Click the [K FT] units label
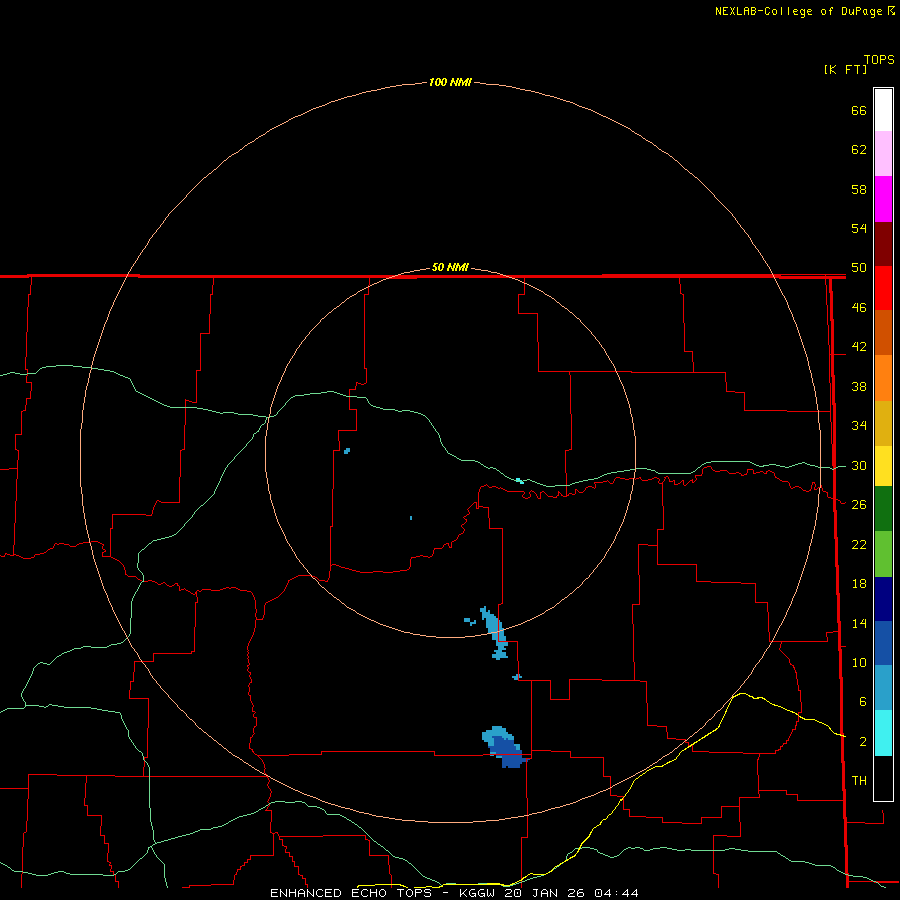The image size is (900, 900). click(845, 69)
